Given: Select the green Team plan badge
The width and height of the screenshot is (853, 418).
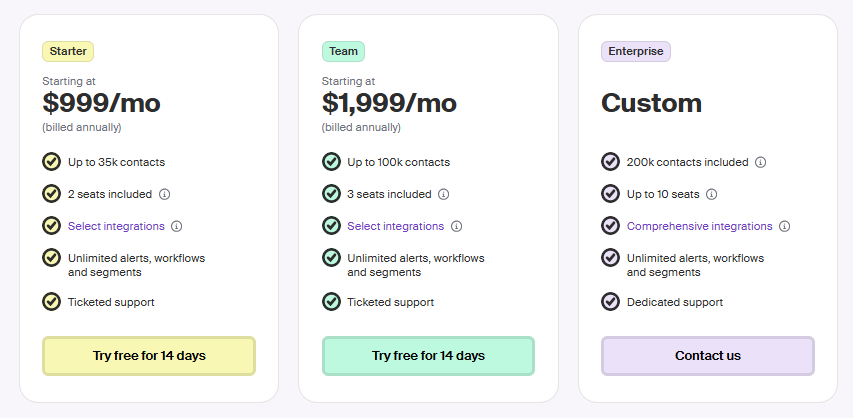Looking at the screenshot, I should coord(343,52).
